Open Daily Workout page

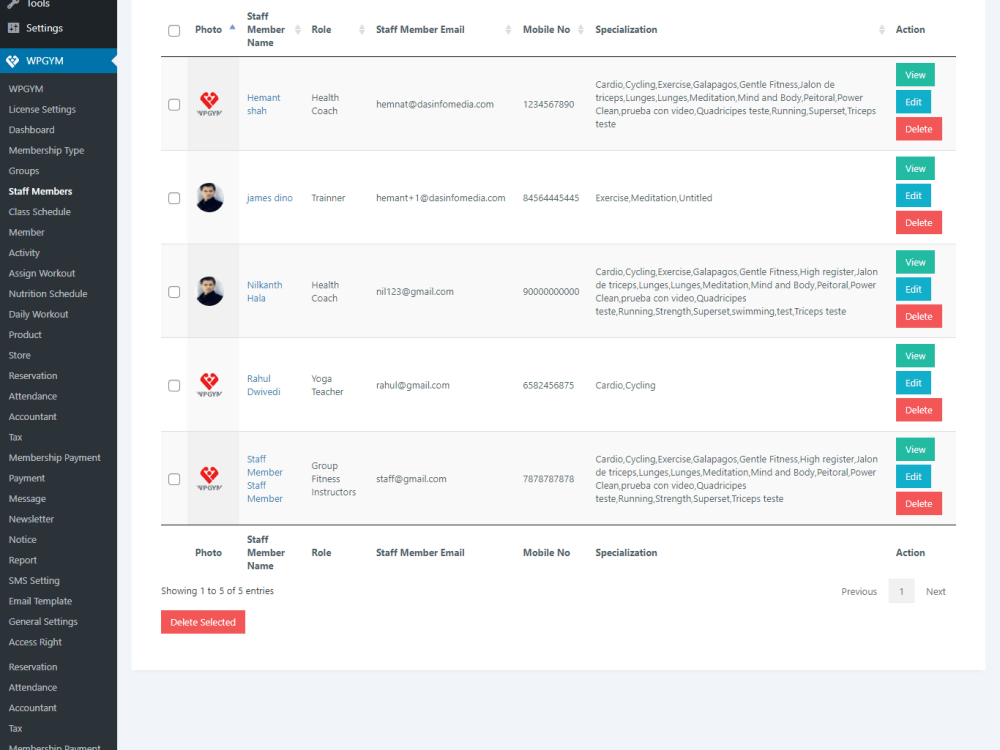pos(38,314)
